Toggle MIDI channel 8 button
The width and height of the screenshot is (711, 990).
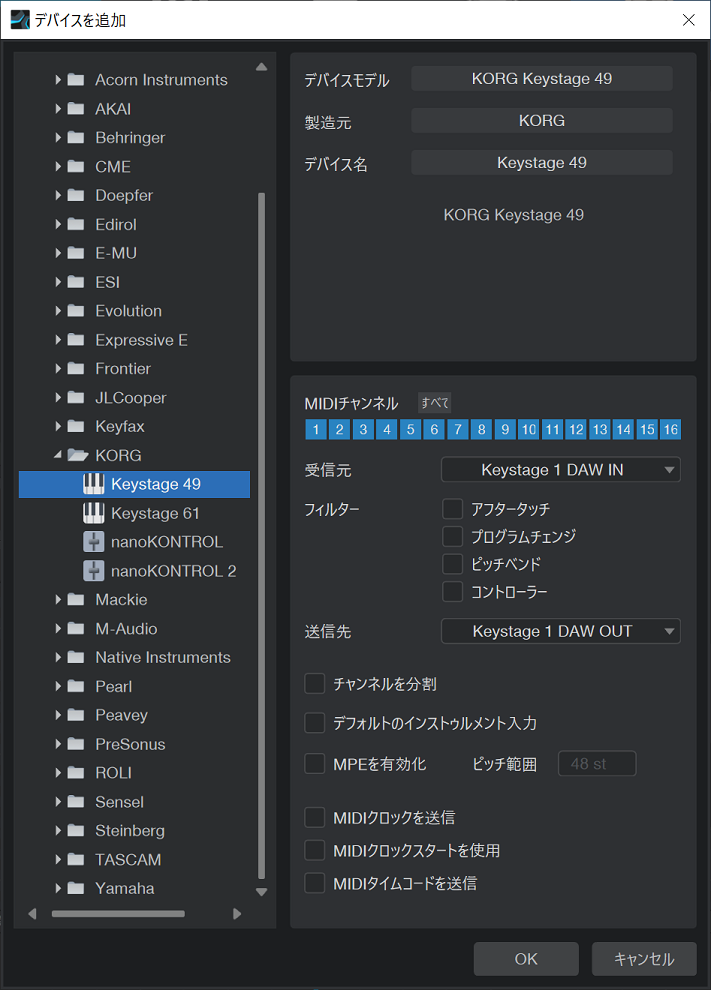tap(482, 430)
